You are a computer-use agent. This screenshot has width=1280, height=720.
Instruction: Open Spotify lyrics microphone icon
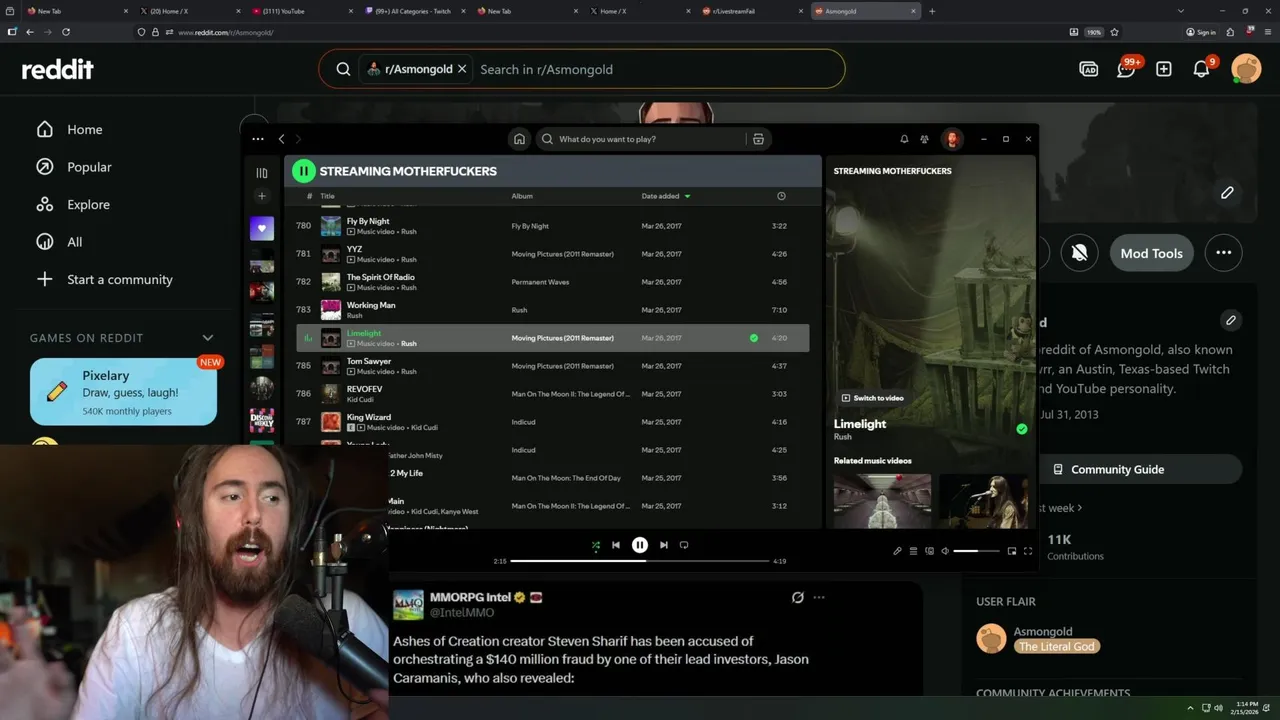point(897,551)
